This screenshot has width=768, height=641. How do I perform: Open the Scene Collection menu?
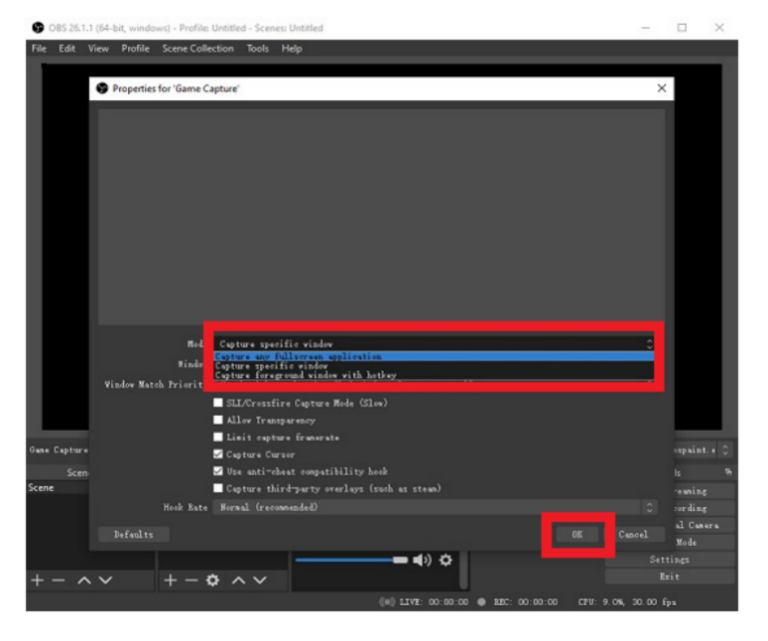point(198,48)
